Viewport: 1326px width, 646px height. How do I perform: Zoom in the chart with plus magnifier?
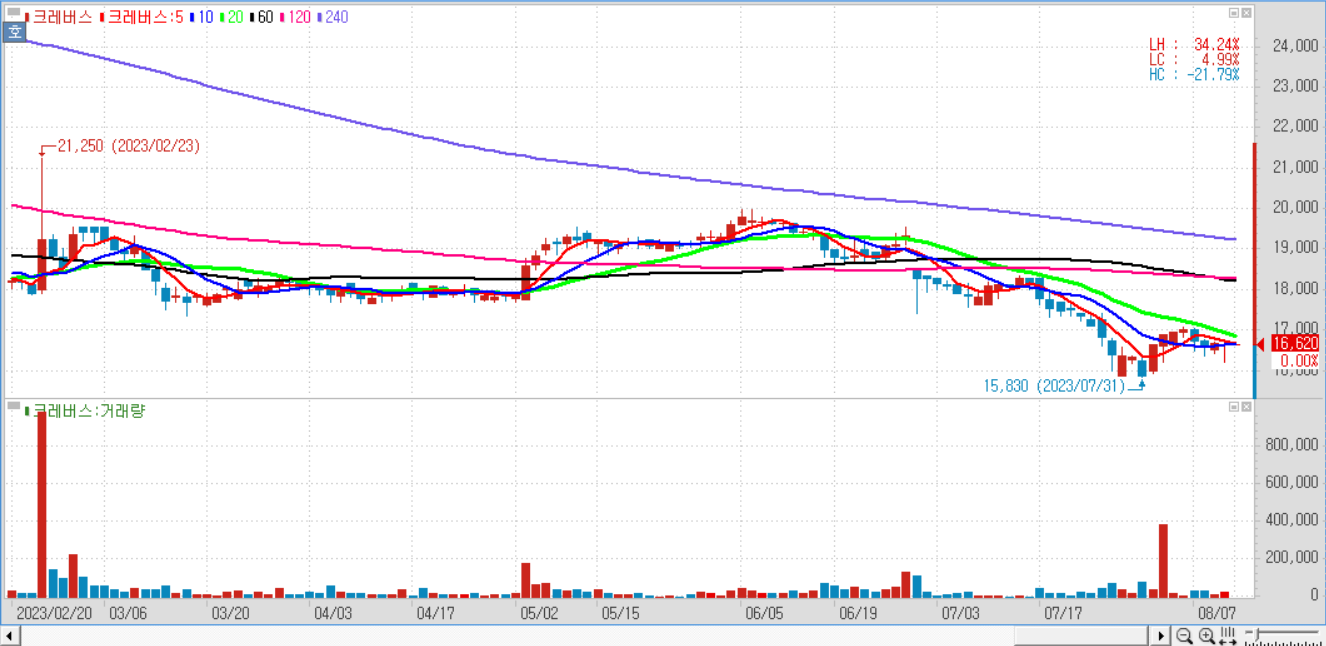(x=1206, y=636)
